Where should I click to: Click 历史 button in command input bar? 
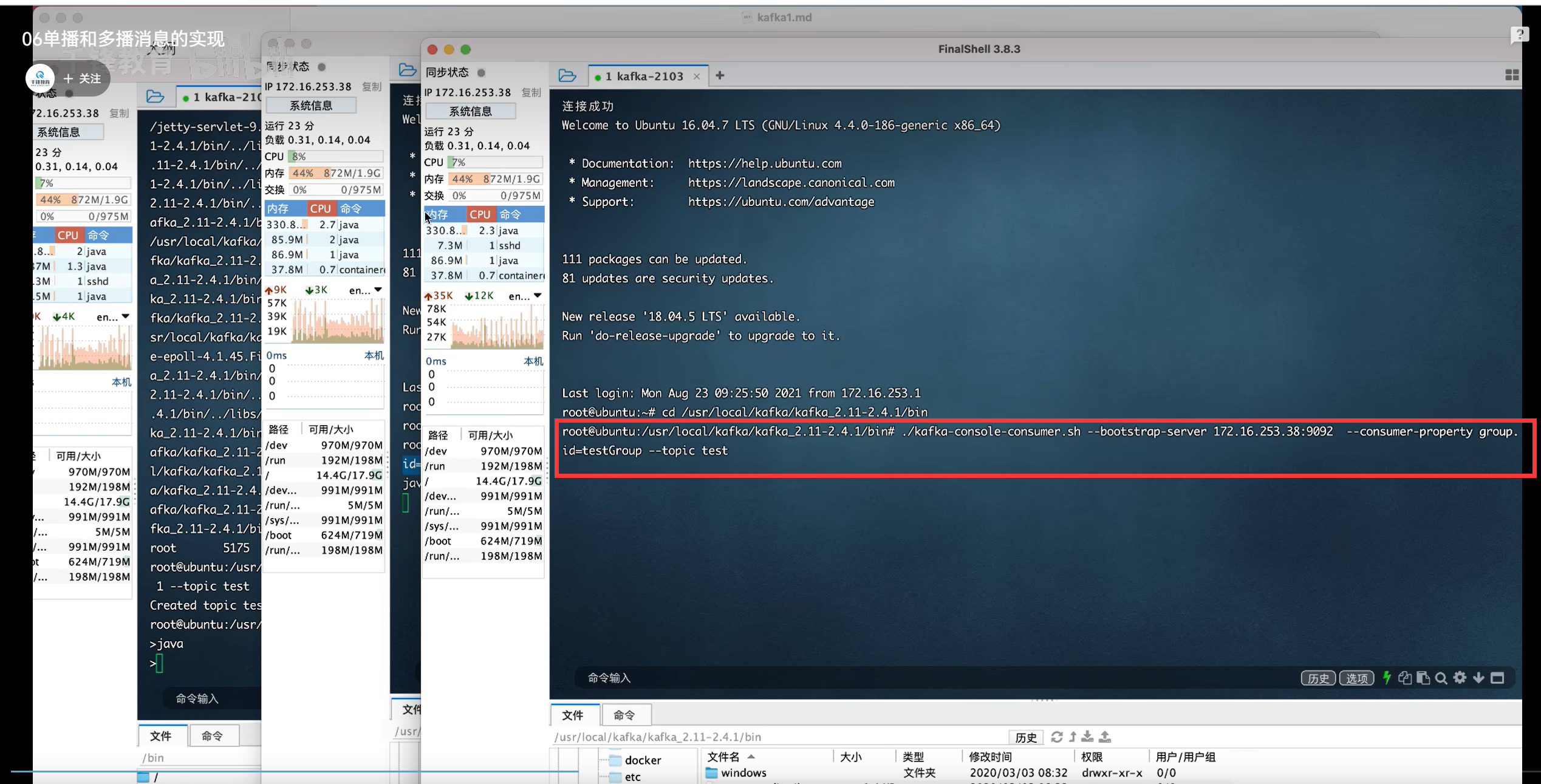[x=1317, y=678]
